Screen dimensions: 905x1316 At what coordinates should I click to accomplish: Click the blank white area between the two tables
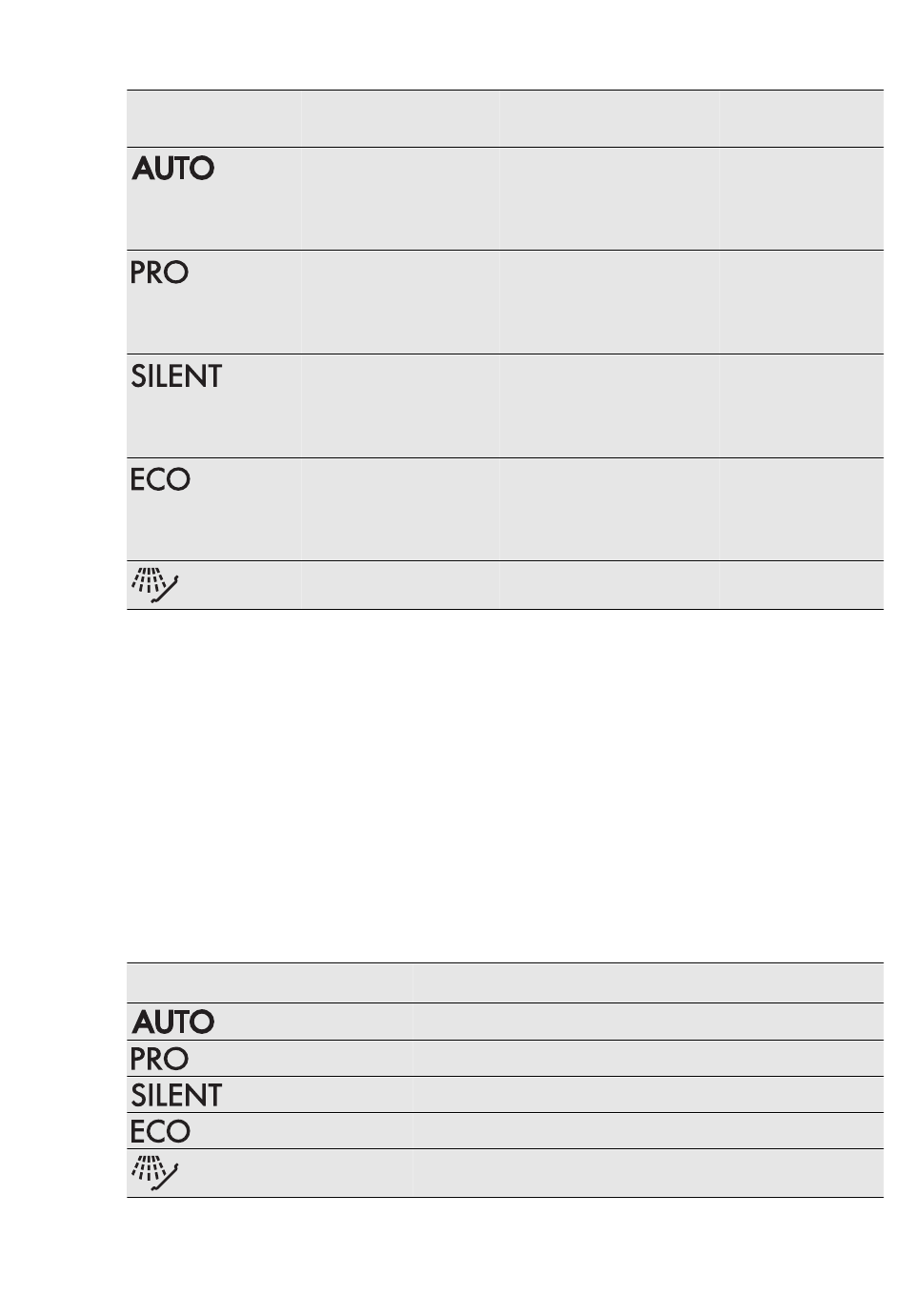505,786
